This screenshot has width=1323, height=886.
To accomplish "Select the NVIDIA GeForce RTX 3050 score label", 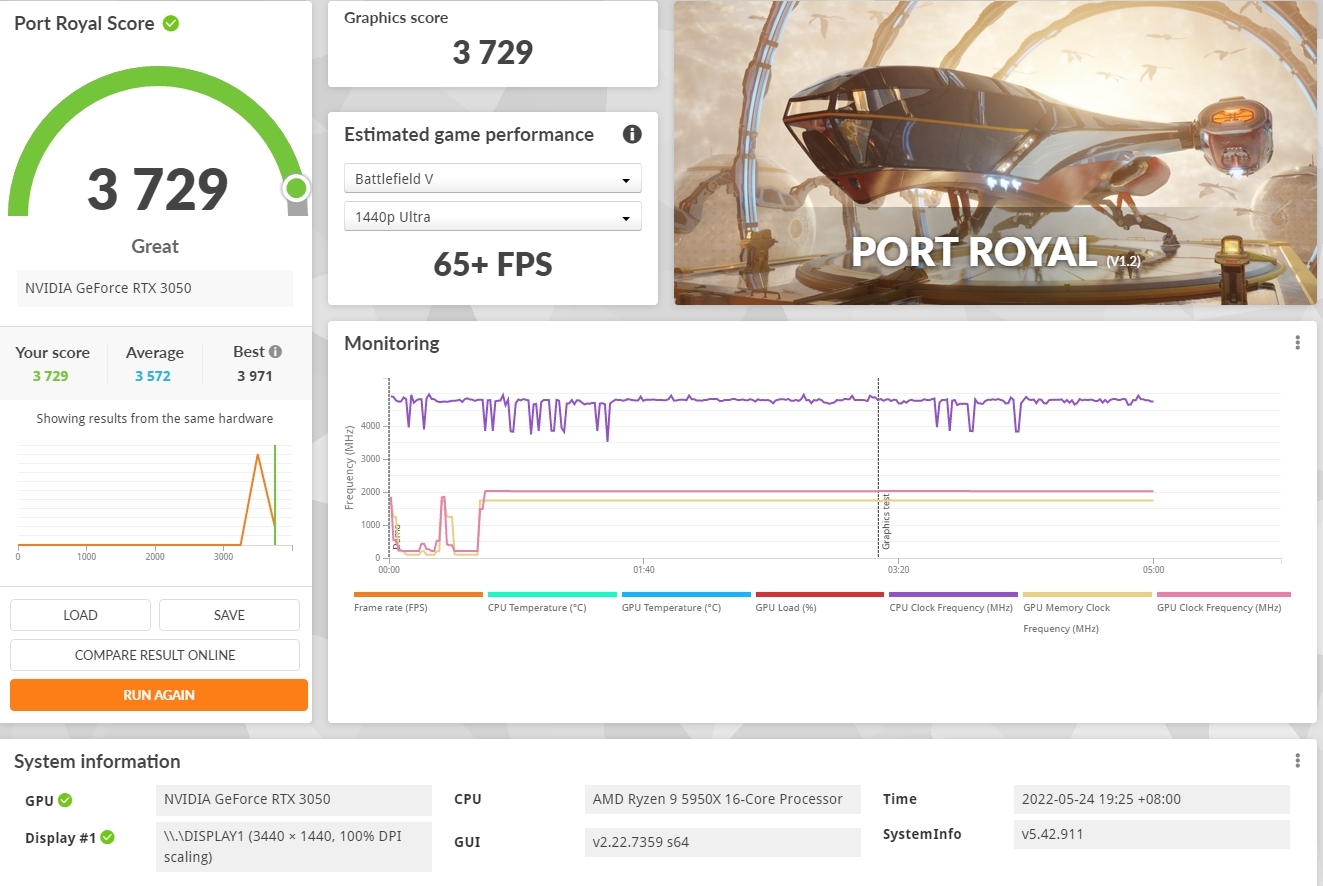I will coord(155,288).
